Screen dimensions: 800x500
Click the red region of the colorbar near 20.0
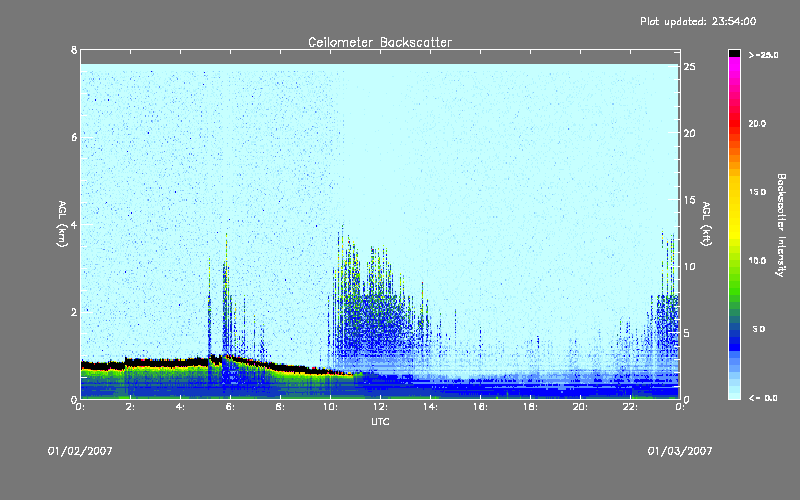(734, 123)
